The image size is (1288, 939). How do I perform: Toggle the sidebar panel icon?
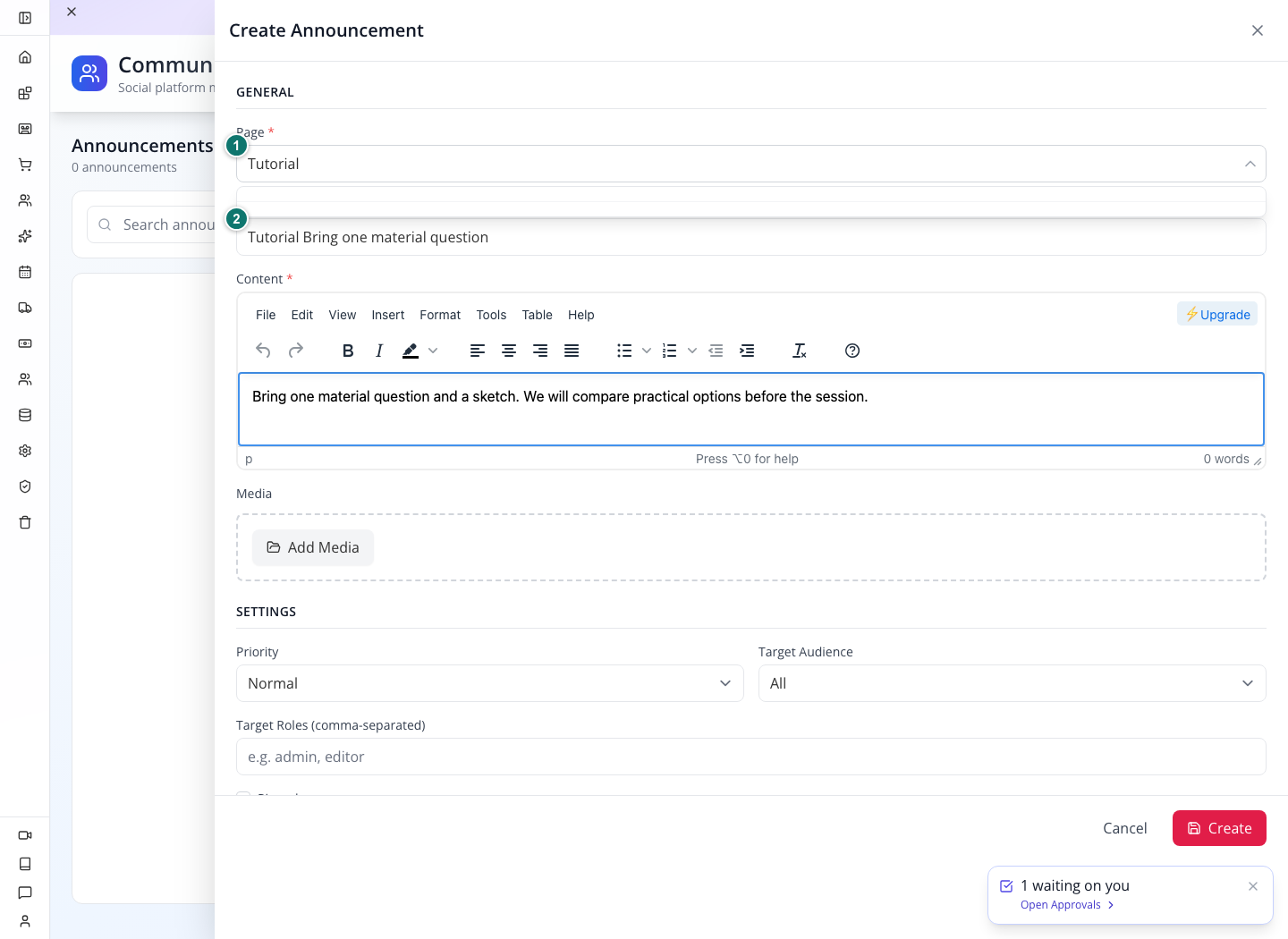click(25, 18)
